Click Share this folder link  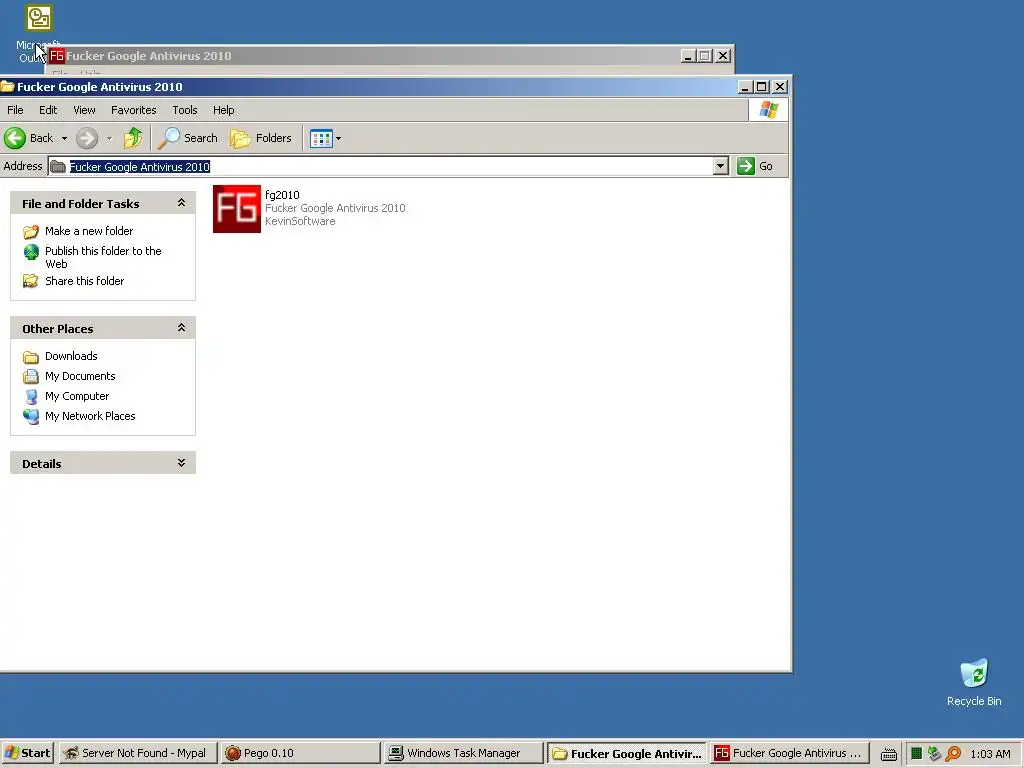tap(84, 281)
